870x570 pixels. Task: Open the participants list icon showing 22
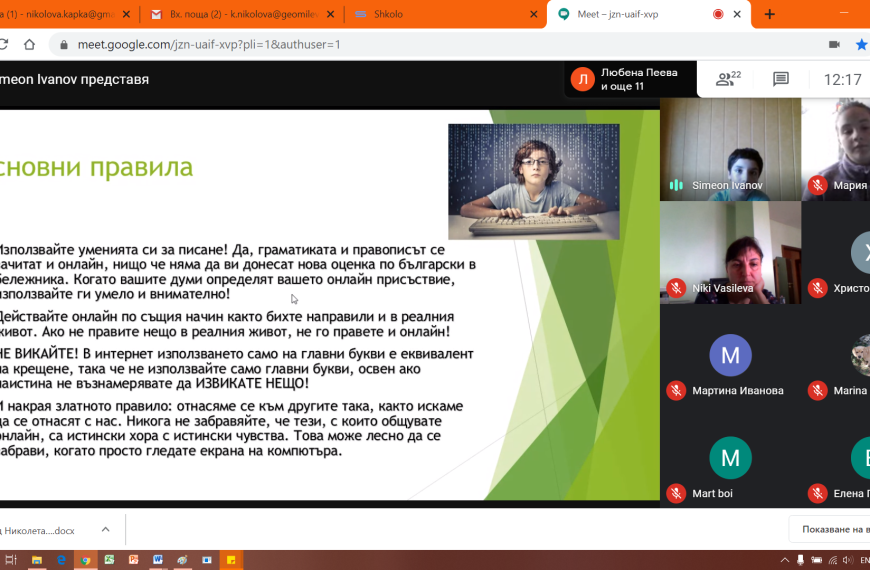[x=728, y=79]
